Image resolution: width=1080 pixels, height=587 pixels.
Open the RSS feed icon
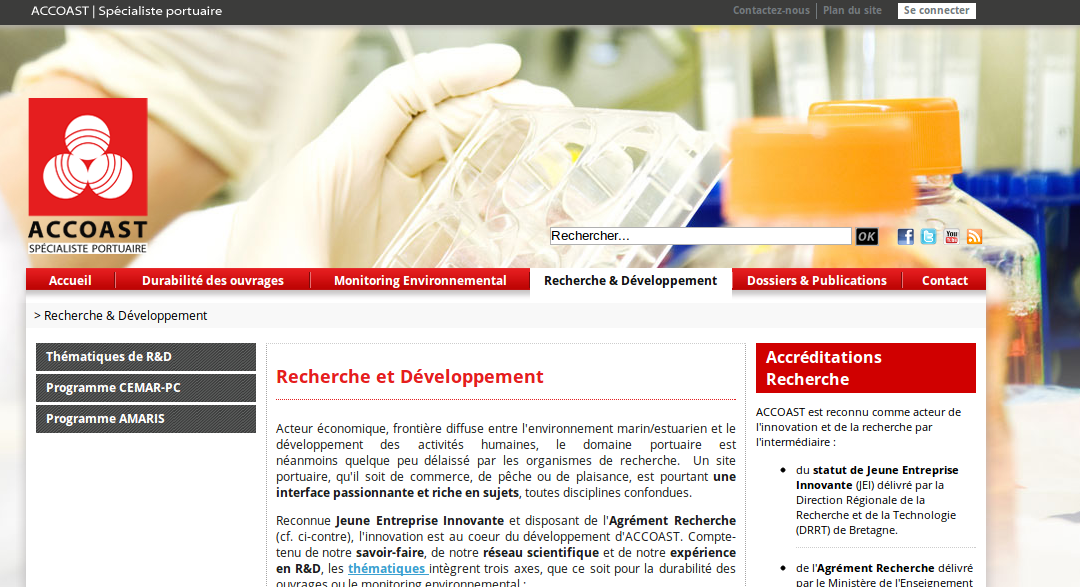click(974, 236)
